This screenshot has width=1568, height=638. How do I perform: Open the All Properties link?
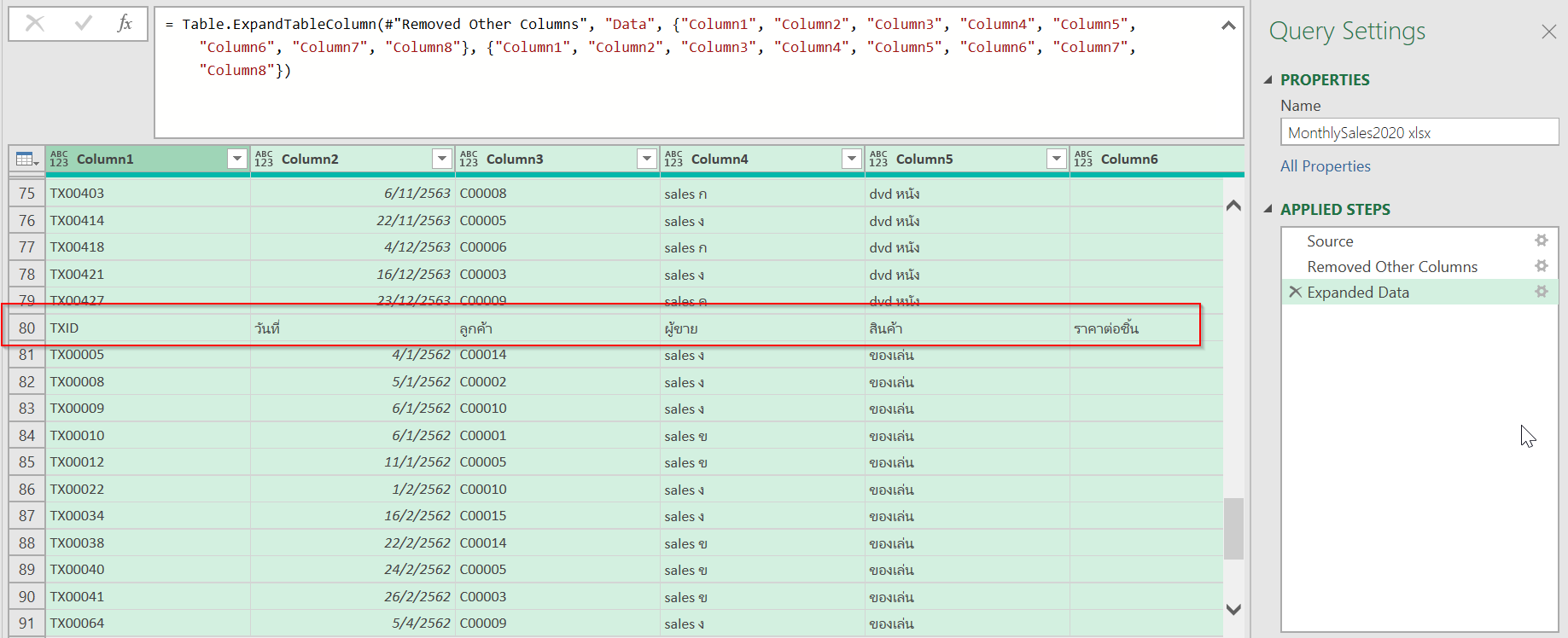pyautogui.click(x=1325, y=166)
